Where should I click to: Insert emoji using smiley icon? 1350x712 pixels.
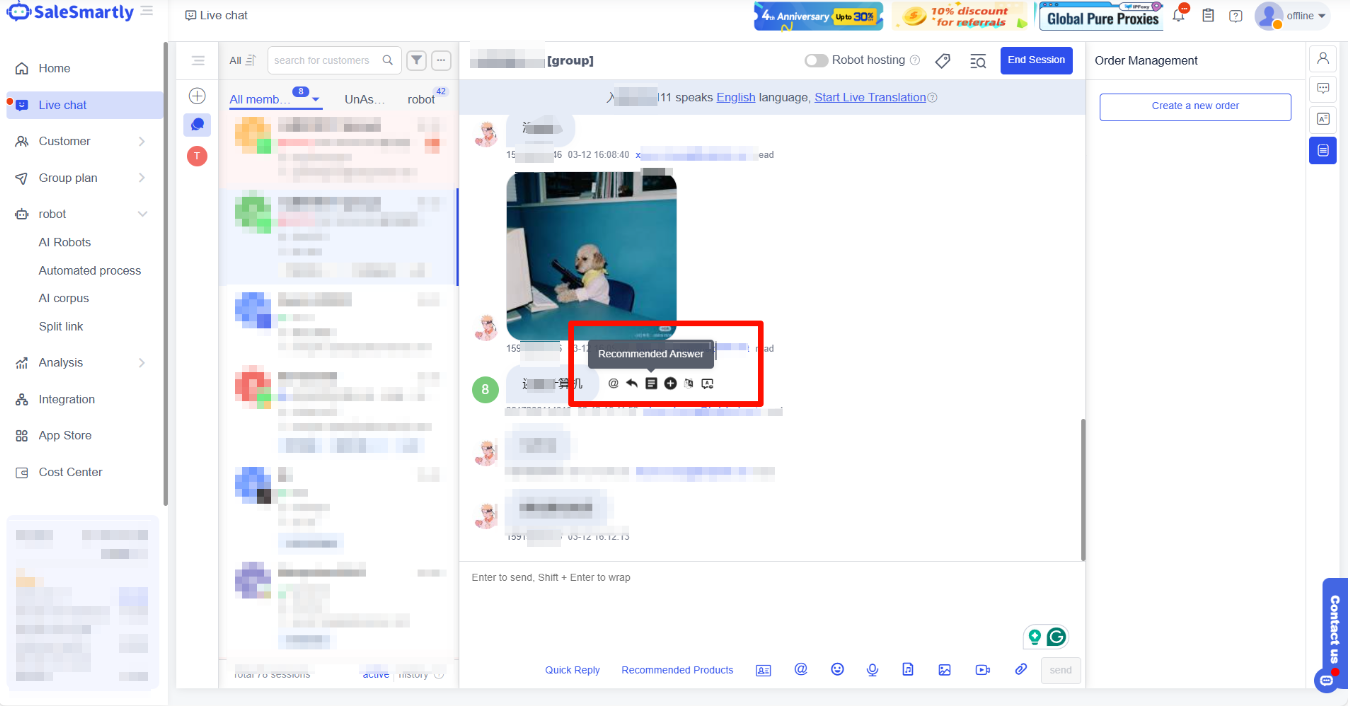[838, 670]
